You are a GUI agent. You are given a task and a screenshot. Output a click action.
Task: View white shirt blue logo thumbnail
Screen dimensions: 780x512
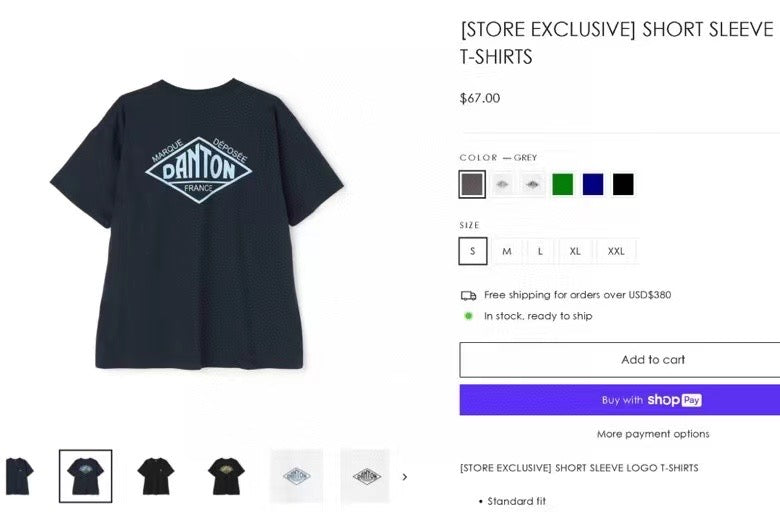coord(296,476)
